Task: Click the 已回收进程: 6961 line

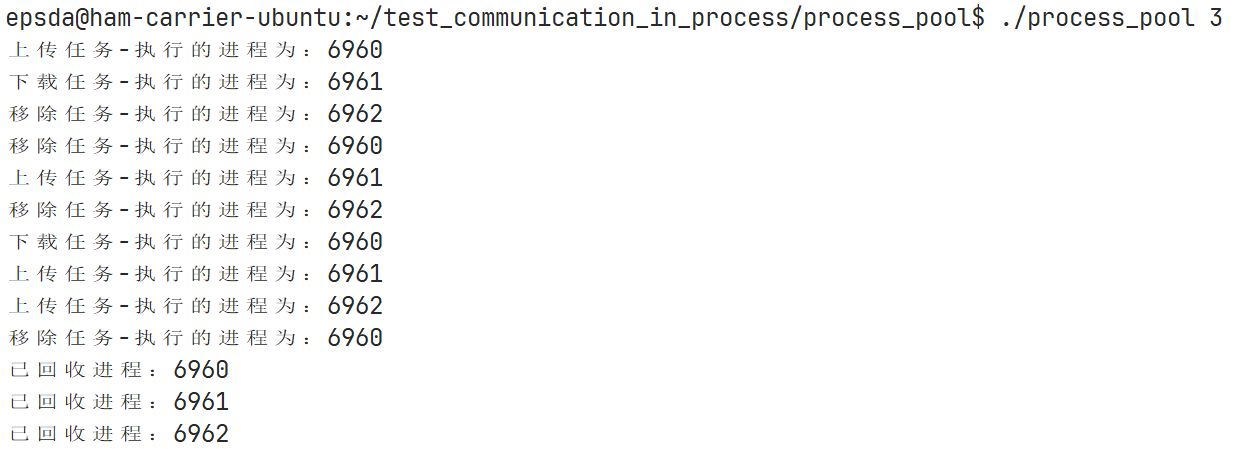Action: pos(118,402)
